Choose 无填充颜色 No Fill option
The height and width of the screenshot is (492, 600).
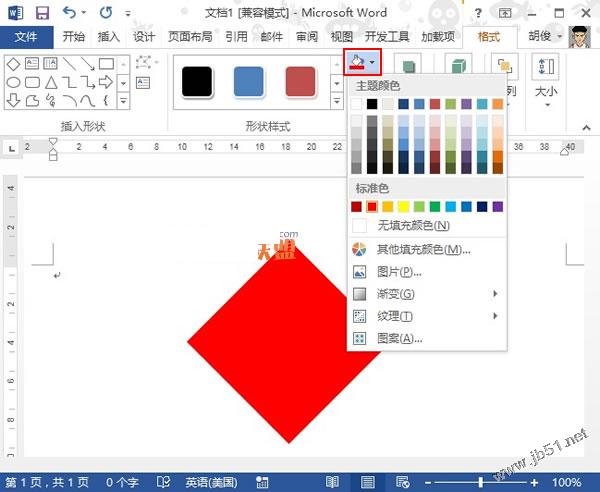point(427,225)
